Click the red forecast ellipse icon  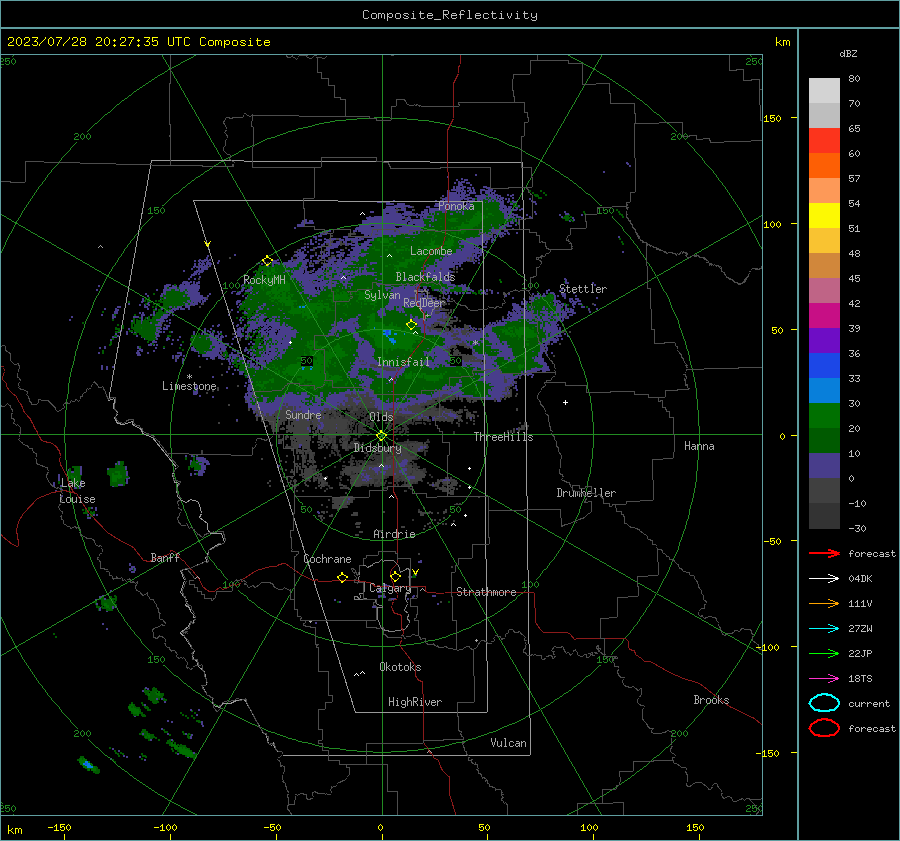click(824, 728)
